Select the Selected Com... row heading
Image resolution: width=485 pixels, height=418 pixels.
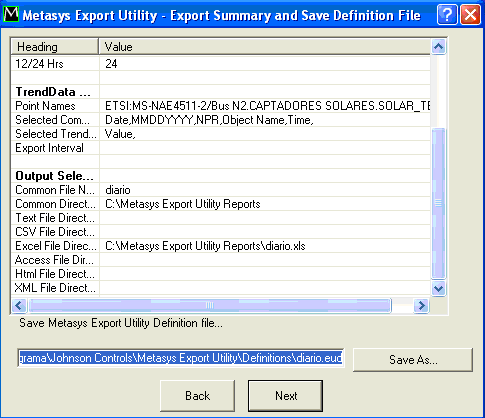[x=52, y=120]
